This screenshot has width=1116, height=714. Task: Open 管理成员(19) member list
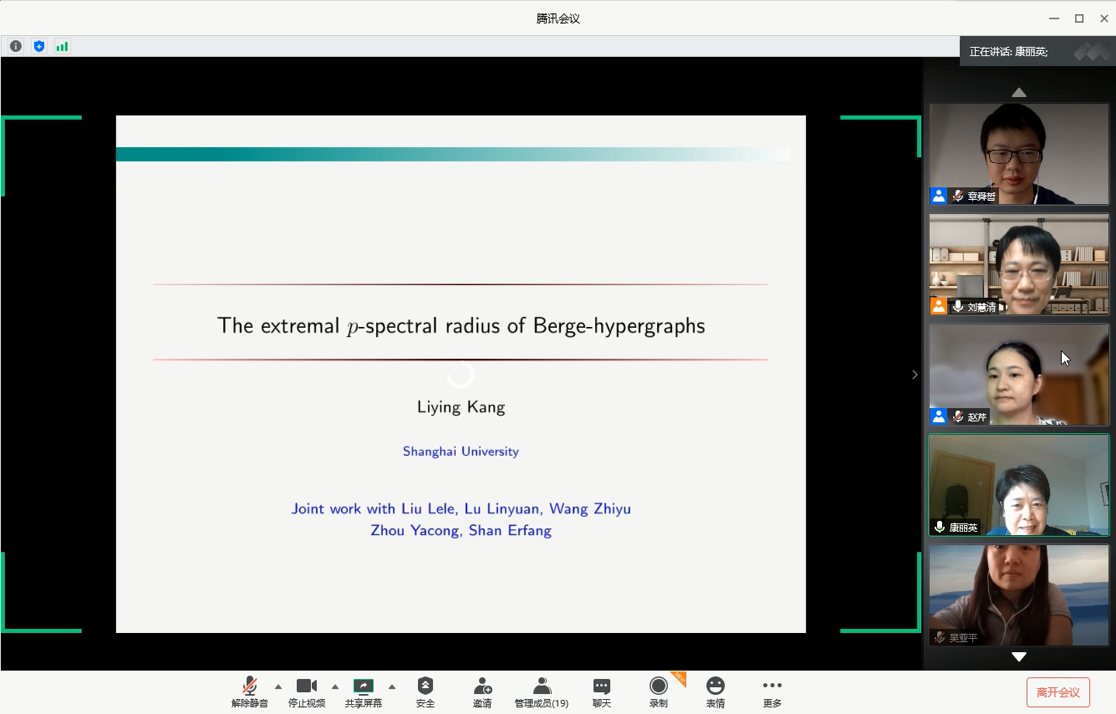(541, 690)
